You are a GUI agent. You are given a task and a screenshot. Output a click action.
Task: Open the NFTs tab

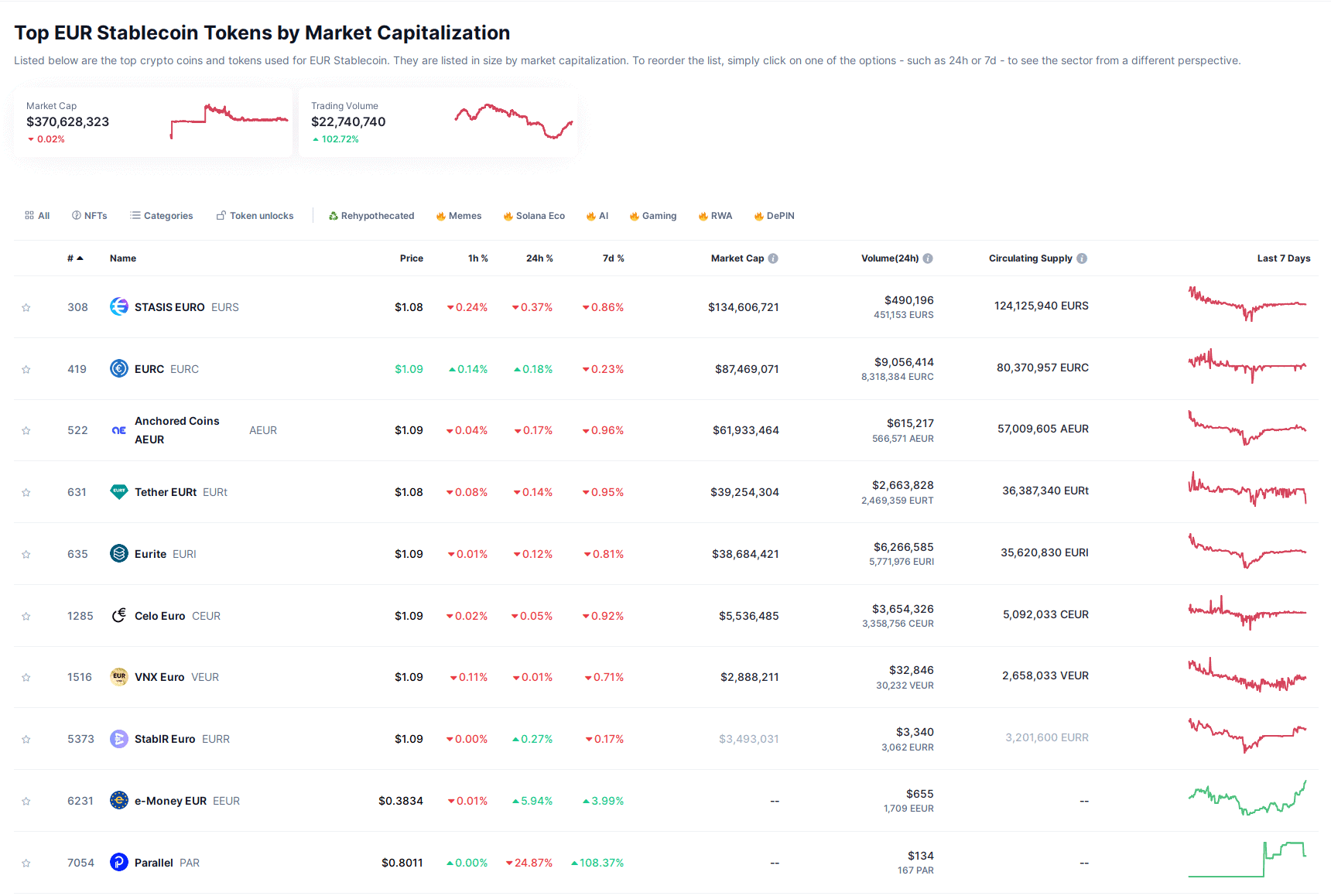point(90,216)
